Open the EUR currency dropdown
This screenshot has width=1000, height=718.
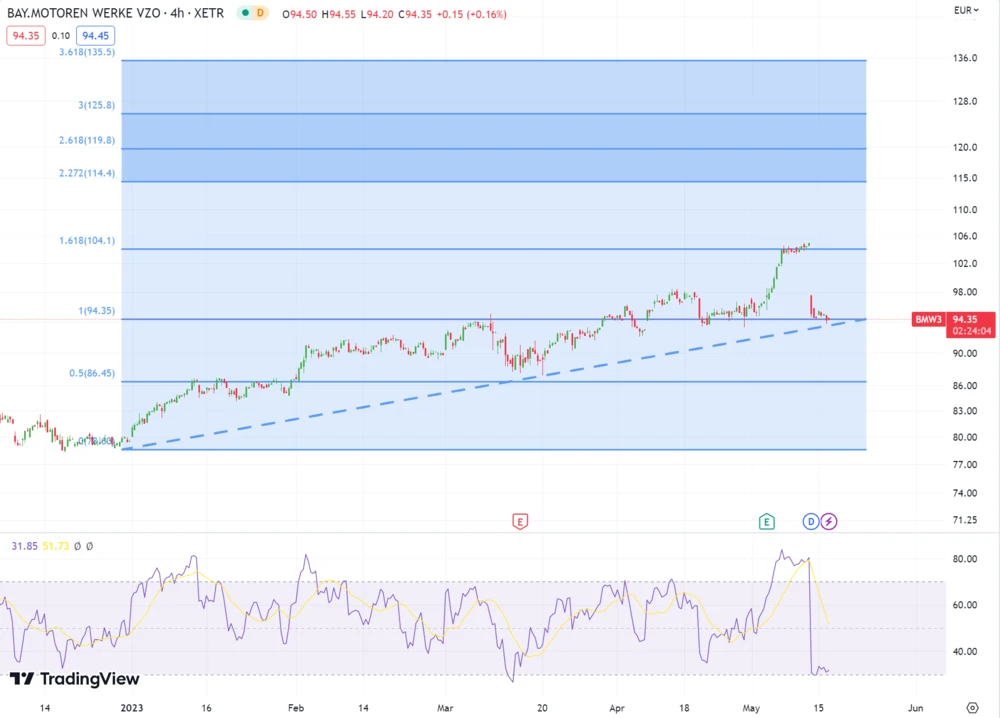pyautogui.click(x=964, y=11)
